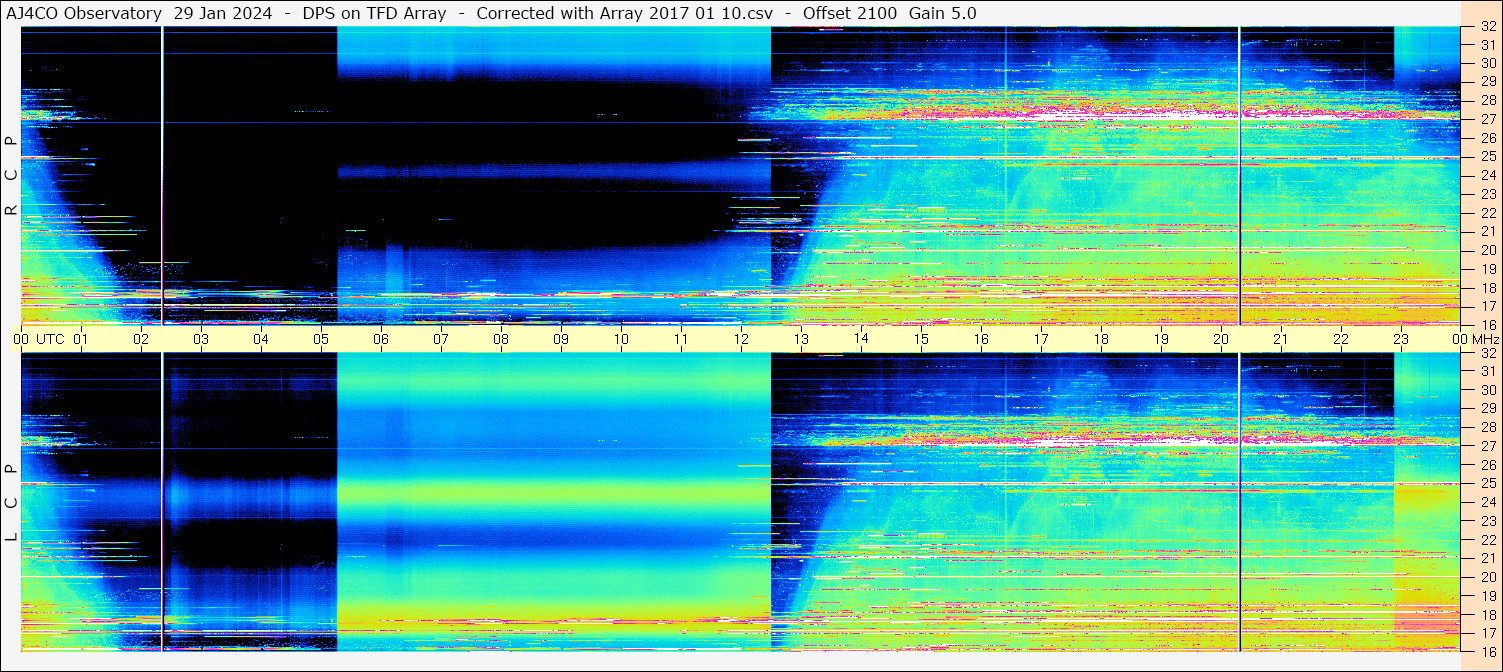Screen dimensions: 1503x672
Task: Select hour 16 on the time axis
Action: coord(981,339)
